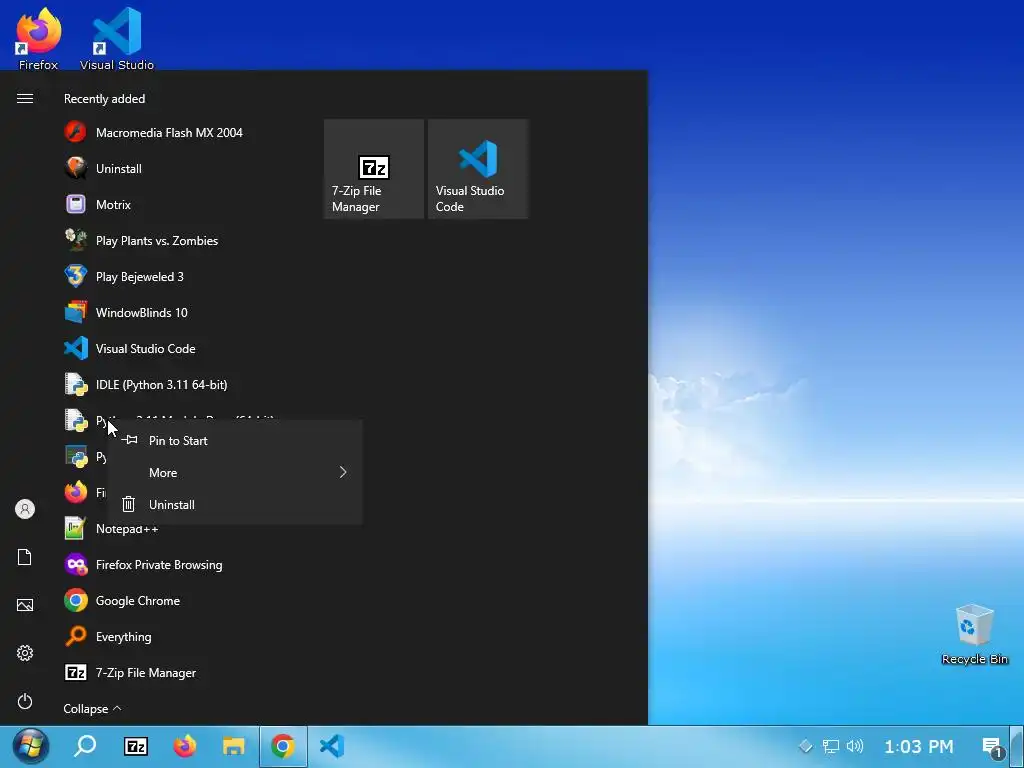Open Documents from the Start sidebar

(x=25, y=557)
